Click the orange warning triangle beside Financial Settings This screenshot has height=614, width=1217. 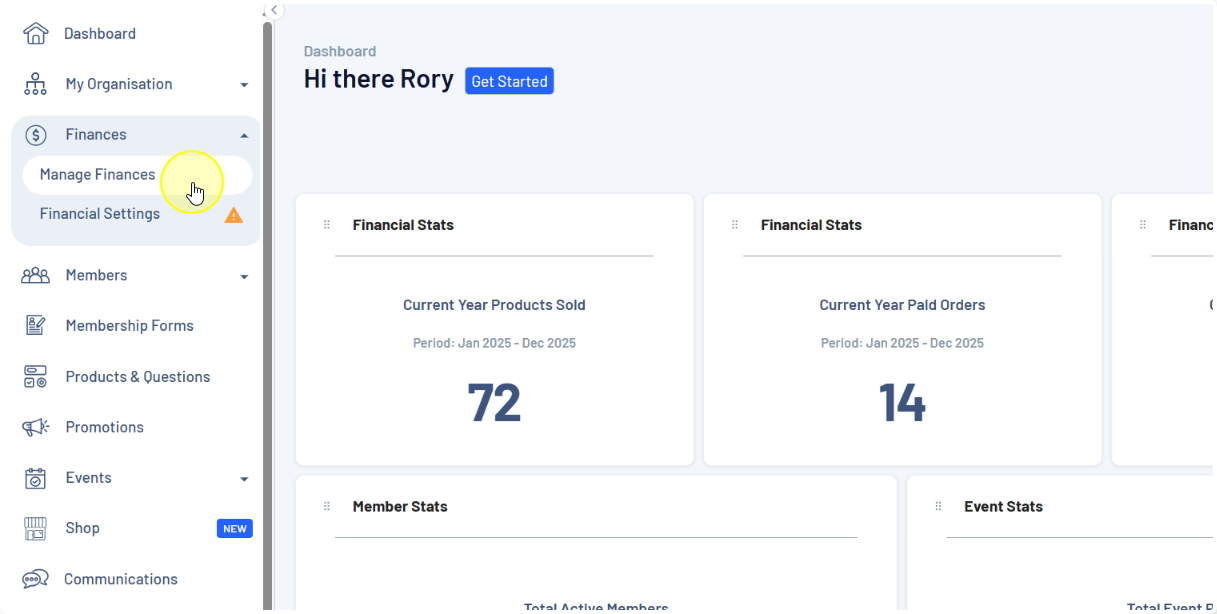tap(233, 215)
